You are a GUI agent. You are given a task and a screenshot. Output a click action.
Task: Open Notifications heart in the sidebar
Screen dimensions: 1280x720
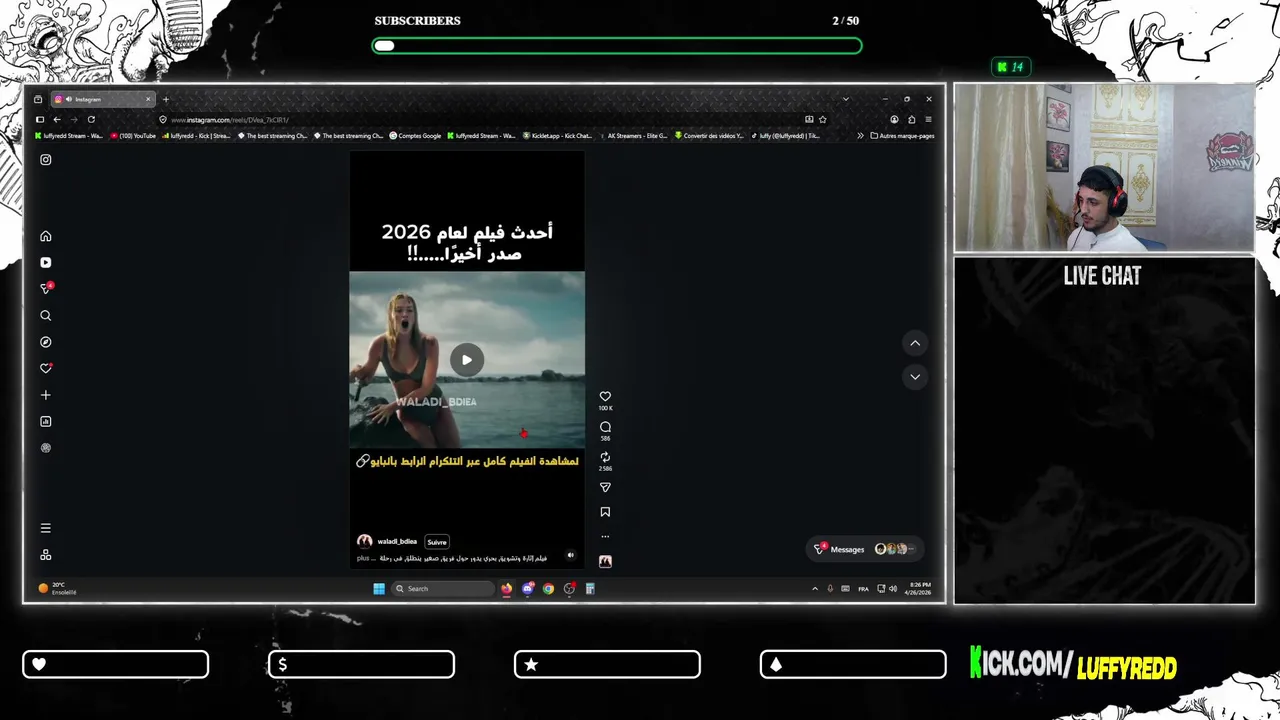click(x=45, y=368)
